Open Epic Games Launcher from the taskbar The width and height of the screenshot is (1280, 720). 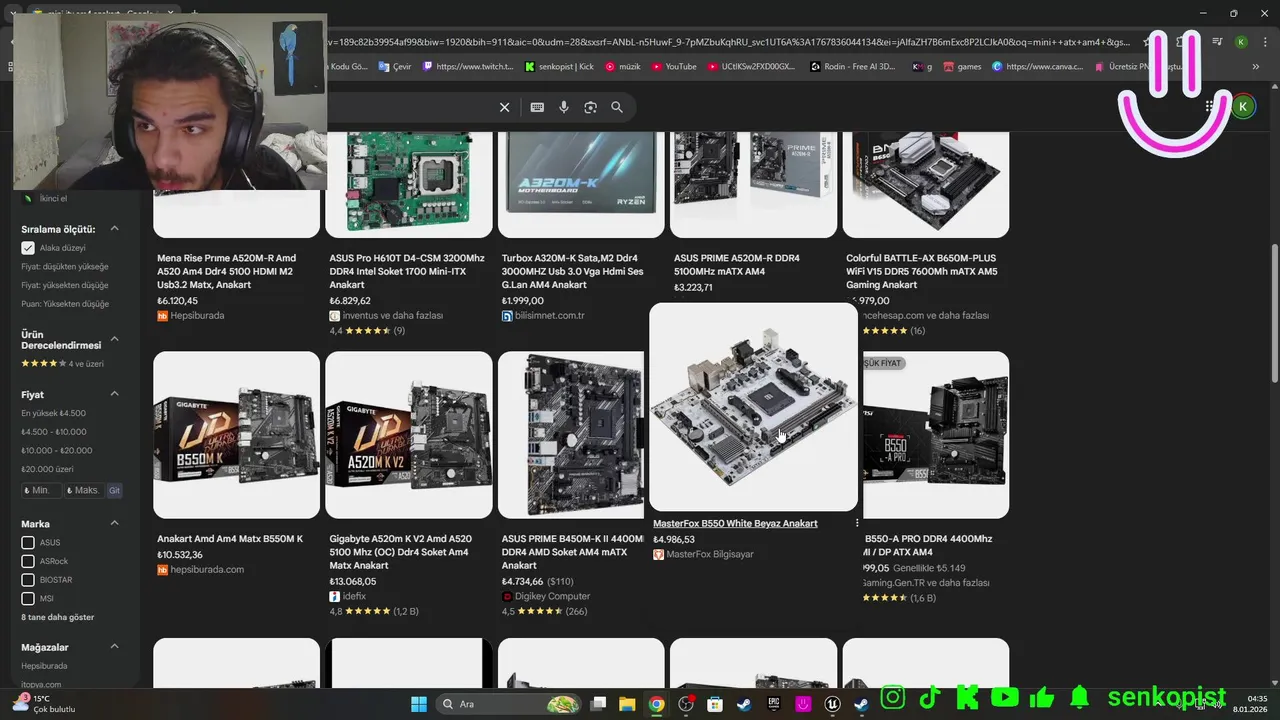(x=773, y=704)
